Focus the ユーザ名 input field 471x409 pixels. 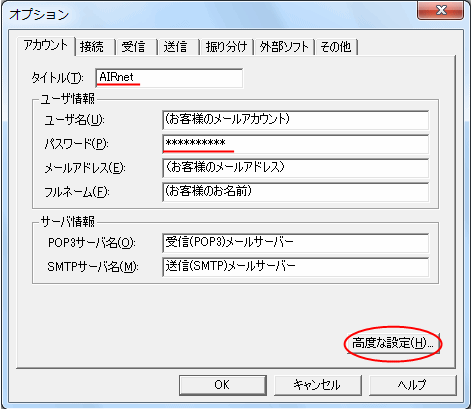point(296,120)
